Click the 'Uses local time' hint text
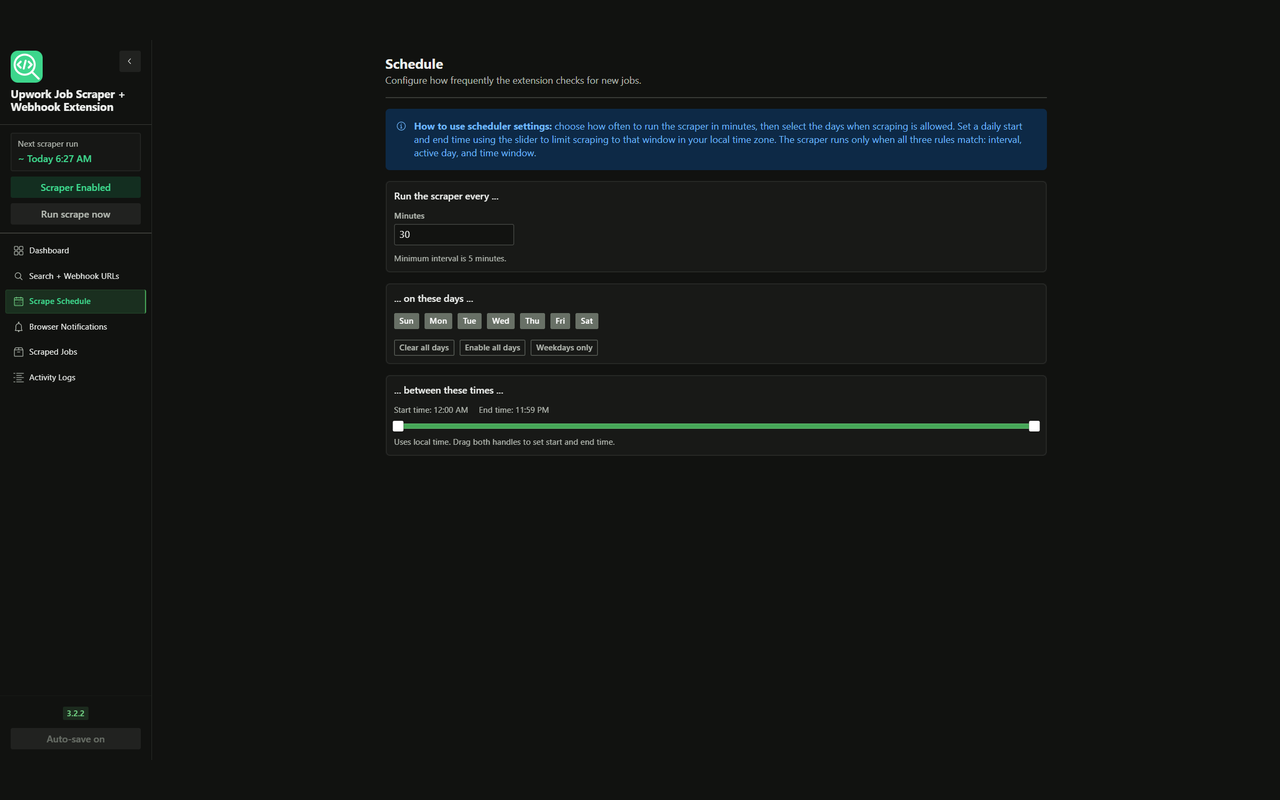 coord(504,442)
